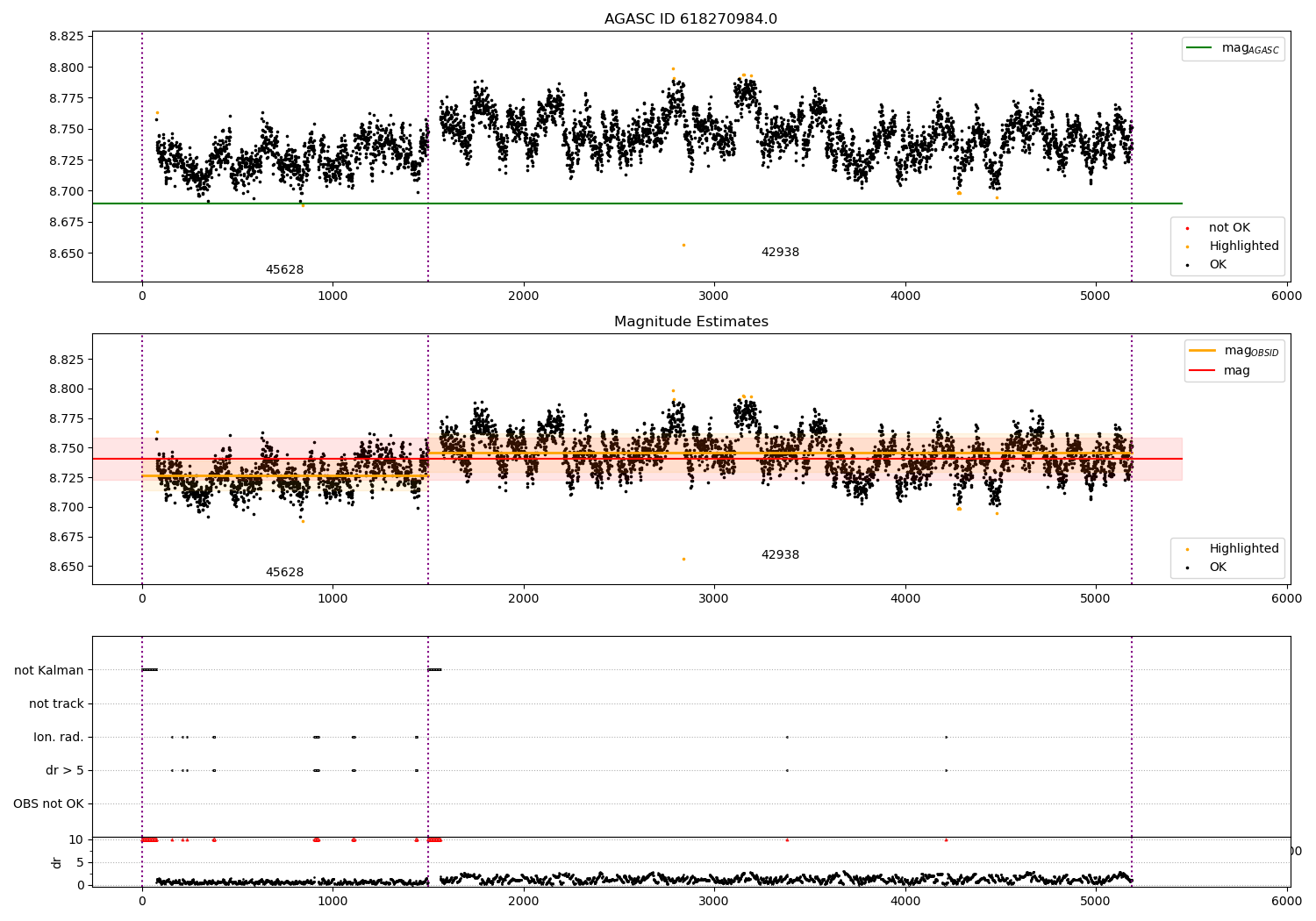Image resolution: width=1316 pixels, height=921 pixels.
Task: Click 8.650 y-tick on the AGASC plot
Action: (x=68, y=253)
